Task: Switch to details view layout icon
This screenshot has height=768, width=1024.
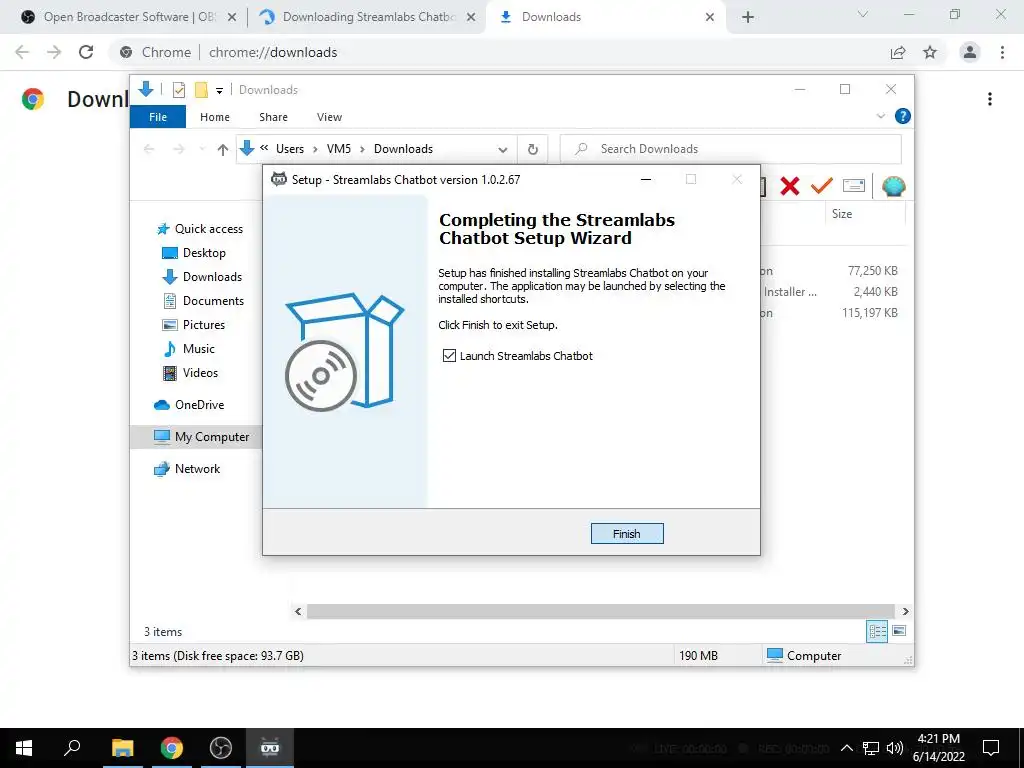Action: (877, 631)
